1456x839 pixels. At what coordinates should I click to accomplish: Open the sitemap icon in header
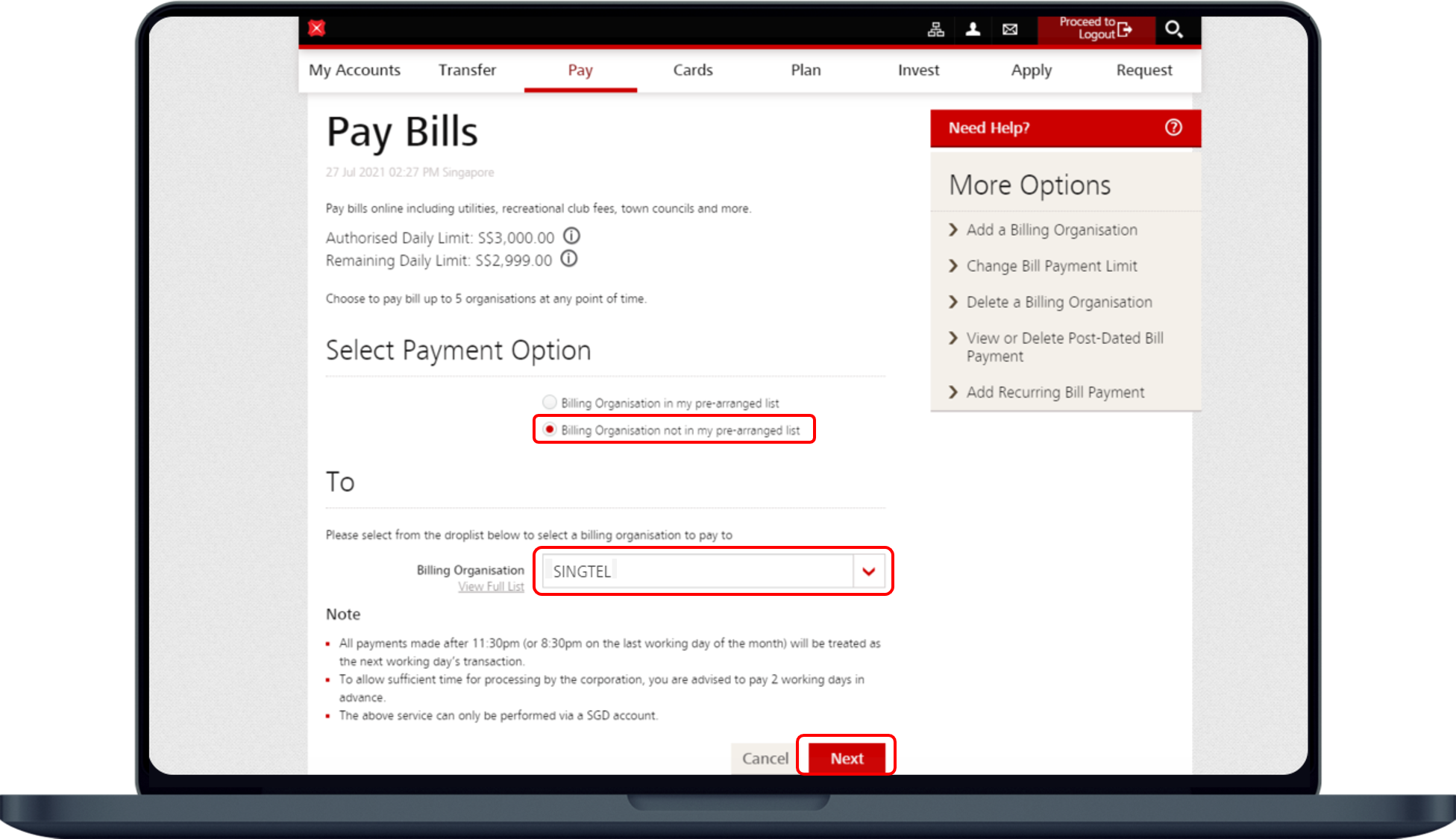tap(935, 29)
